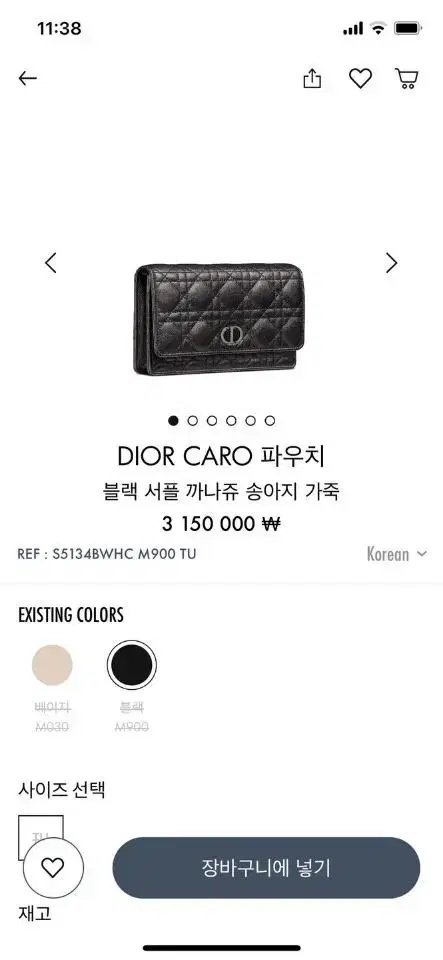Select the fifth image pagination dot

[251, 421]
